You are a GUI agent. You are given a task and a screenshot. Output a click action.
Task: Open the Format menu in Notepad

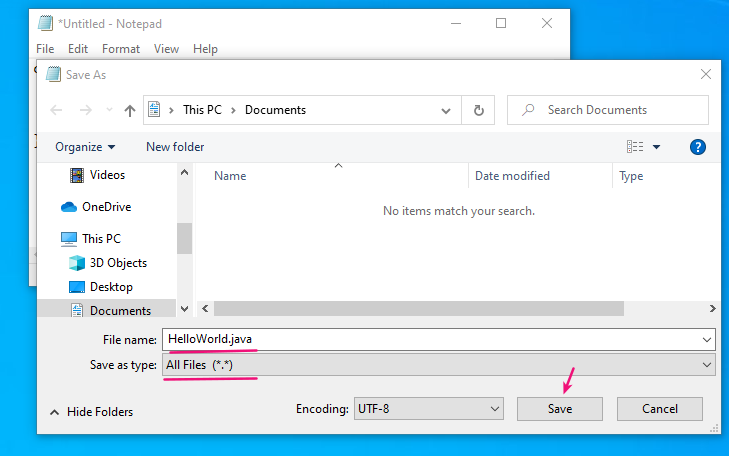tap(121, 49)
